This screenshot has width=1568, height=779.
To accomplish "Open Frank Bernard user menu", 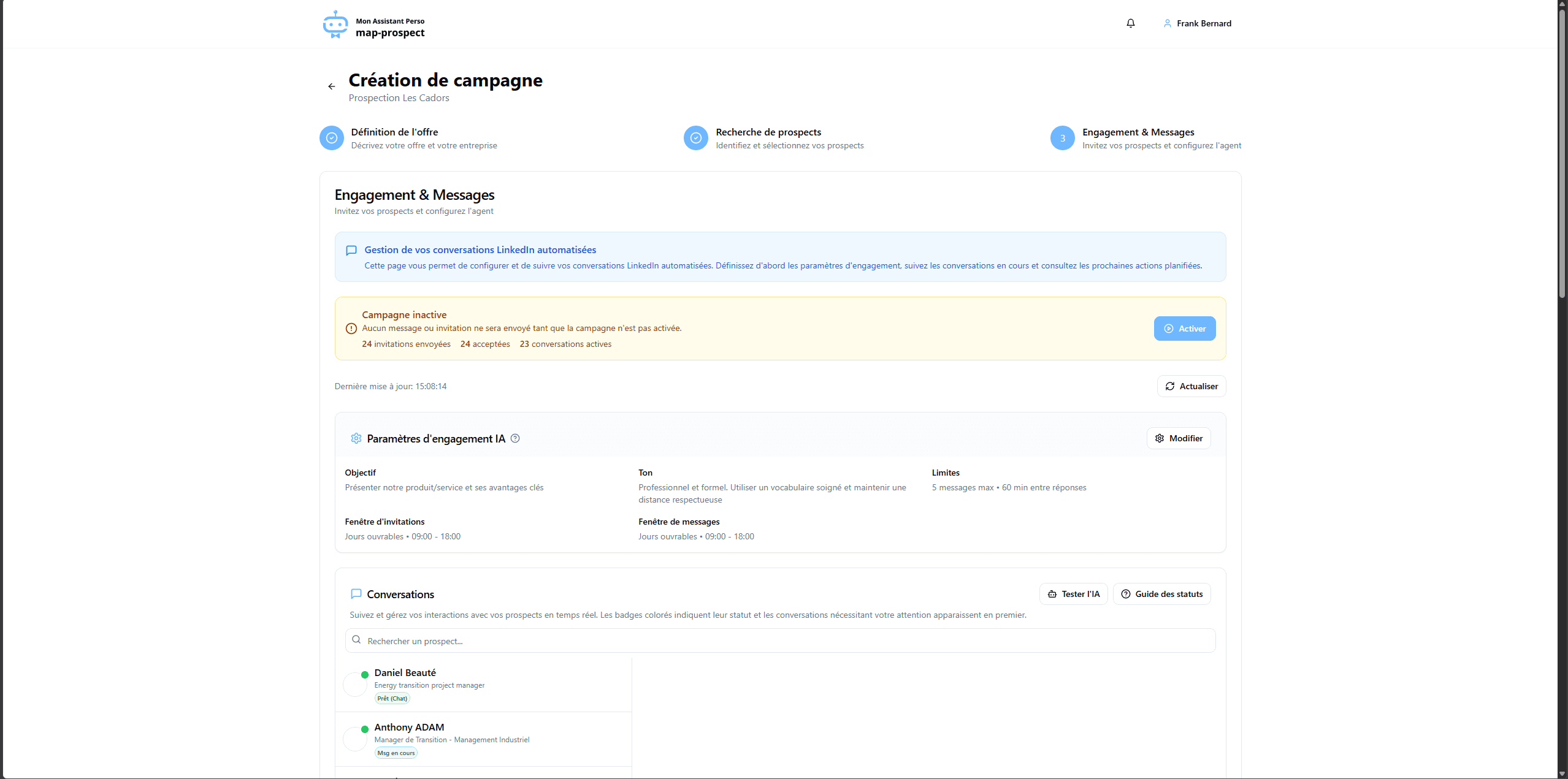I will pos(1197,23).
